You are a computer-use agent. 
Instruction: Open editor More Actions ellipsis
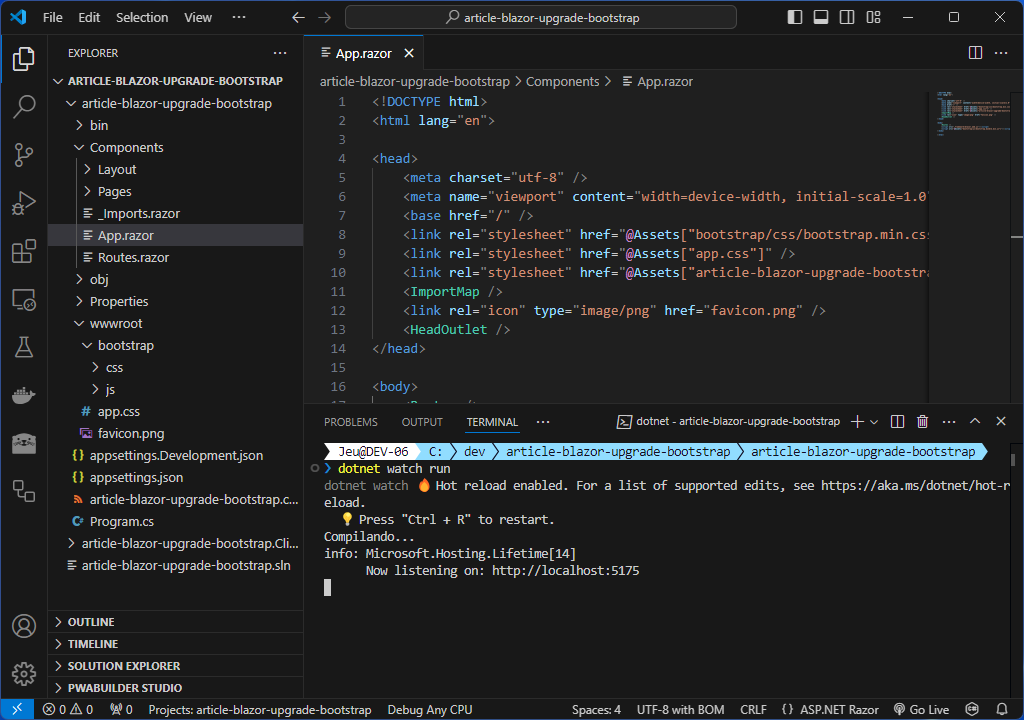click(1000, 53)
